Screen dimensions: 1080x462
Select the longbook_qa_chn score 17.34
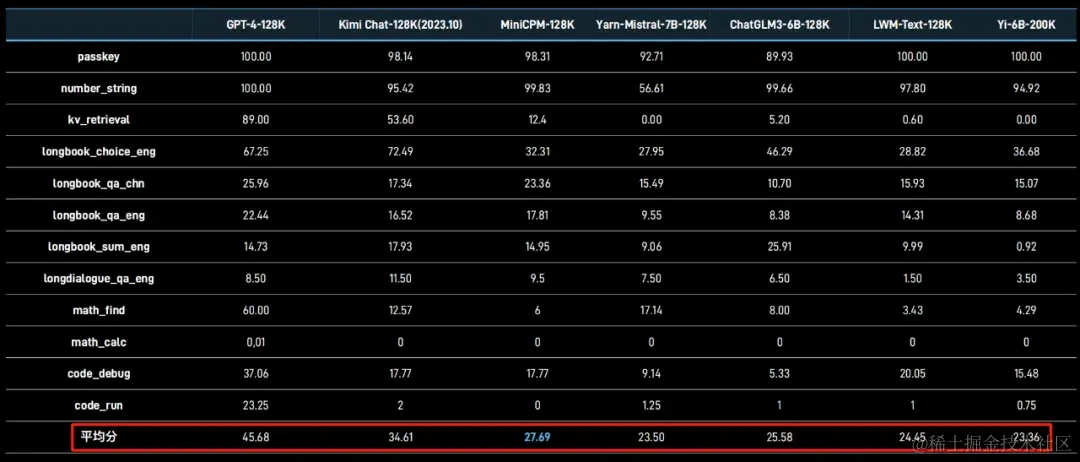(400, 184)
